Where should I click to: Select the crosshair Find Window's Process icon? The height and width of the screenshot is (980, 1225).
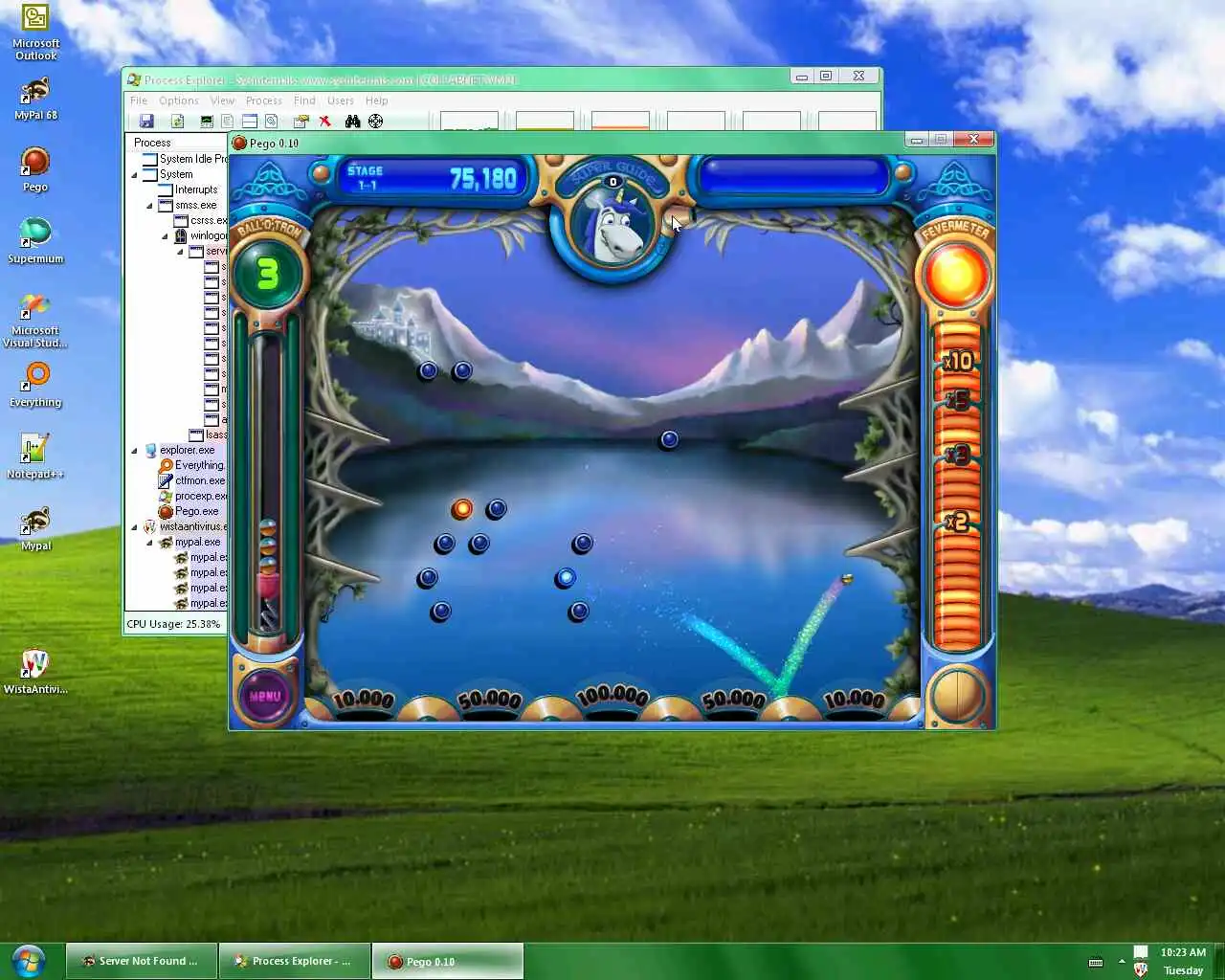[x=375, y=122]
